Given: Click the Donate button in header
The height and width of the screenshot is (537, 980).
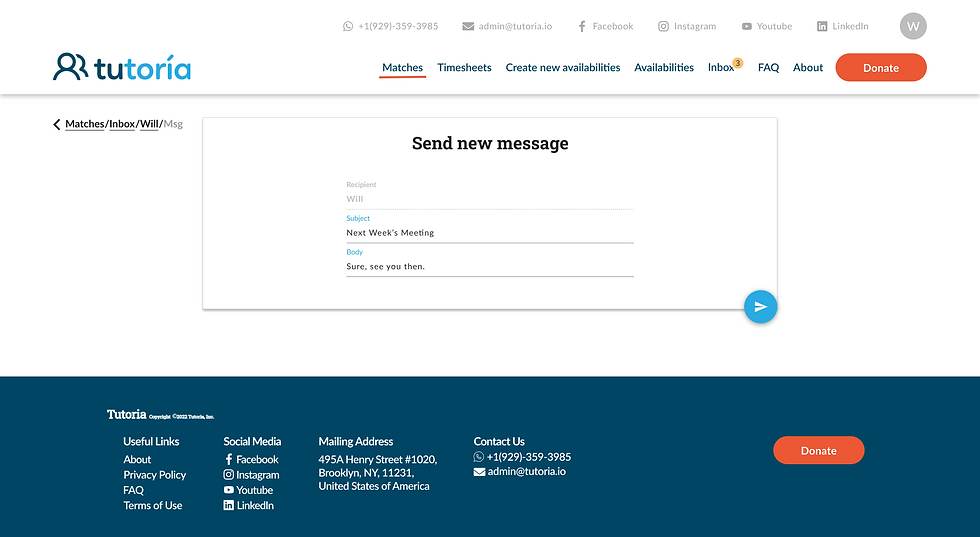Looking at the screenshot, I should click(x=881, y=68).
